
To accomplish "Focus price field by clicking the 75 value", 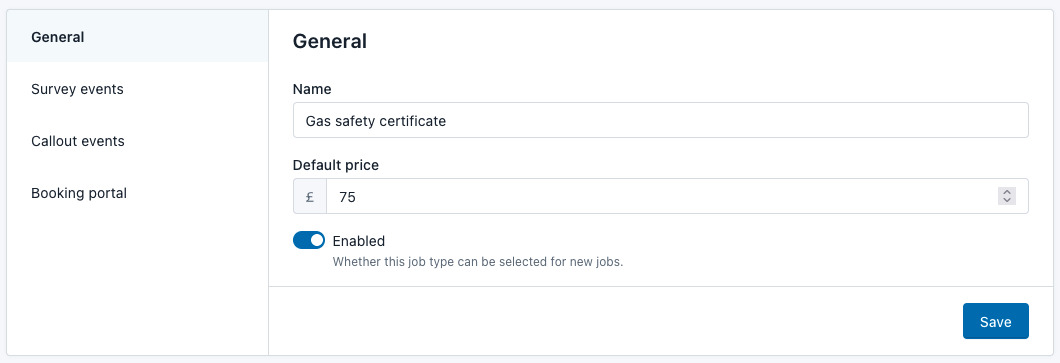I will (x=347, y=197).
